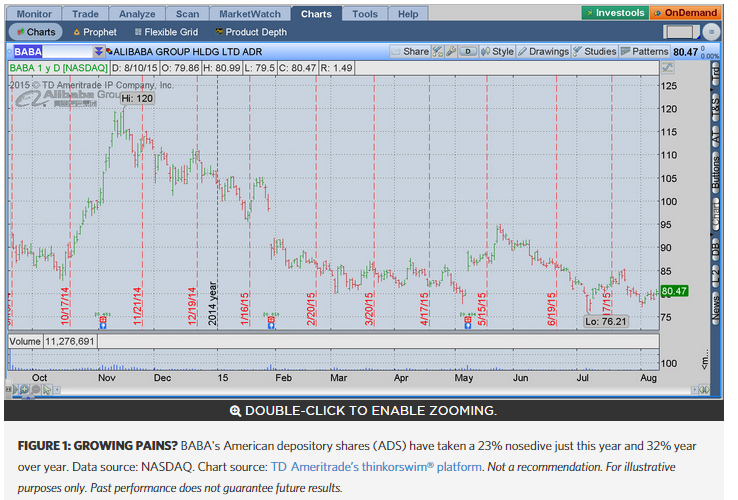Image resolution: width=738 pixels, height=500 pixels.
Task: Select the Tools tab
Action: pyautogui.click(x=365, y=14)
